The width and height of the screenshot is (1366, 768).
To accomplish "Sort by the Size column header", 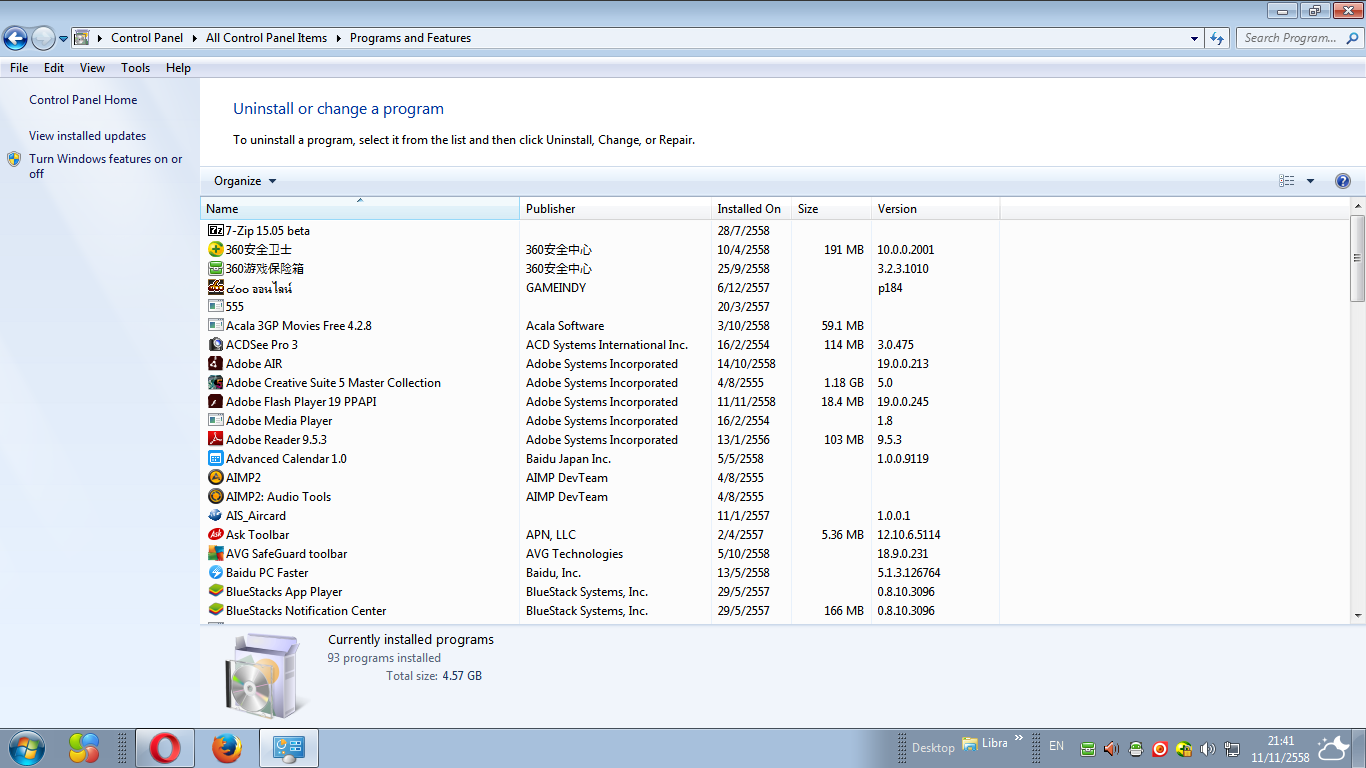I will pos(831,209).
